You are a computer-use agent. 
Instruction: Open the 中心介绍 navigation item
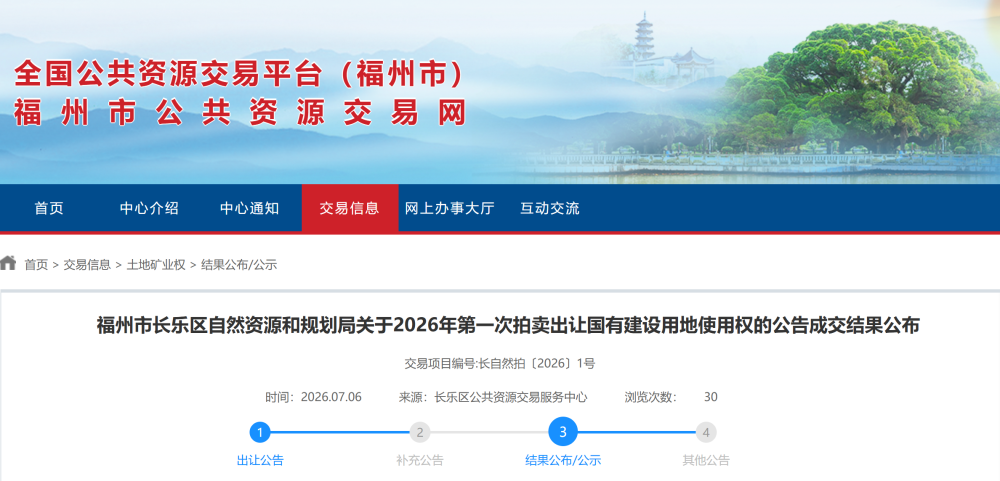pos(149,208)
